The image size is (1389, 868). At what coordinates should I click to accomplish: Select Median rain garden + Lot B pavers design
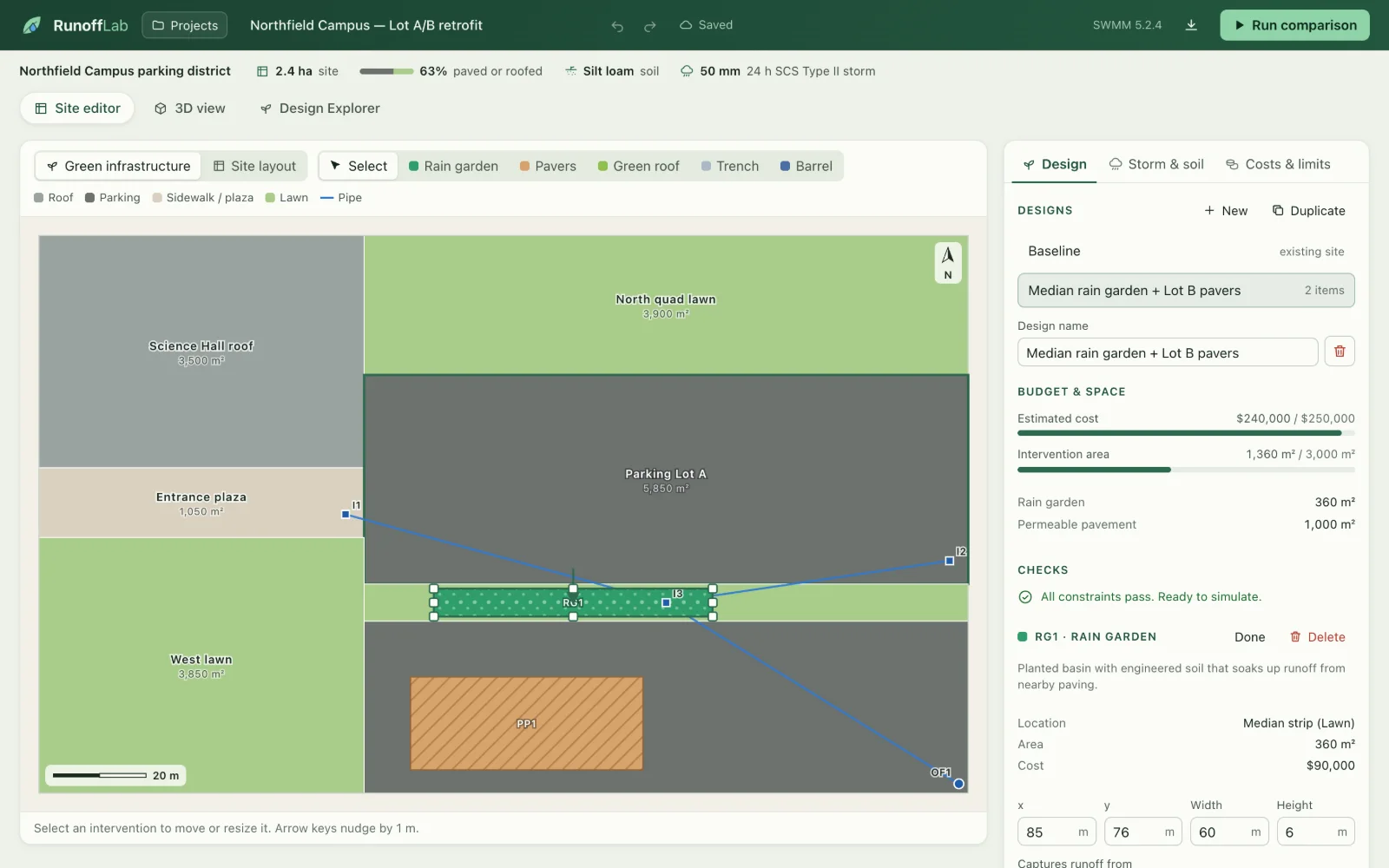click(x=1186, y=291)
